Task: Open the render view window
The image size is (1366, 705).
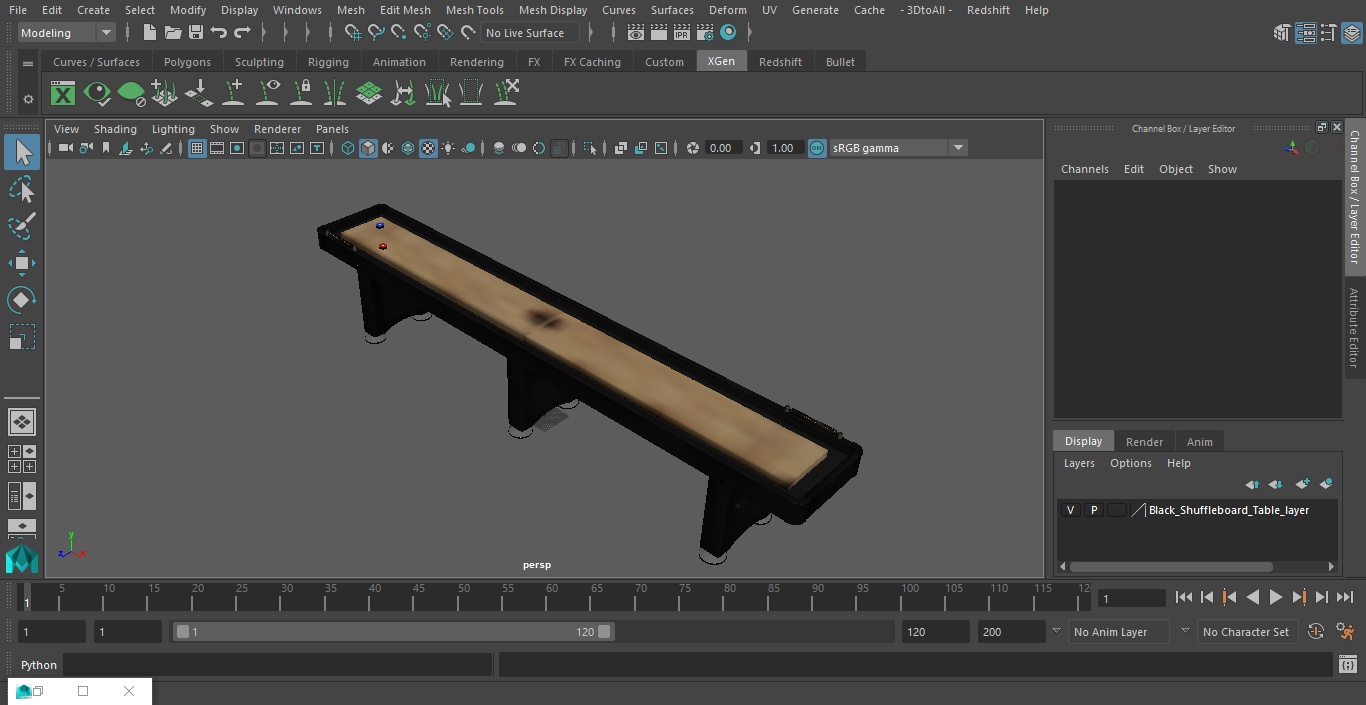Action: 635,33
